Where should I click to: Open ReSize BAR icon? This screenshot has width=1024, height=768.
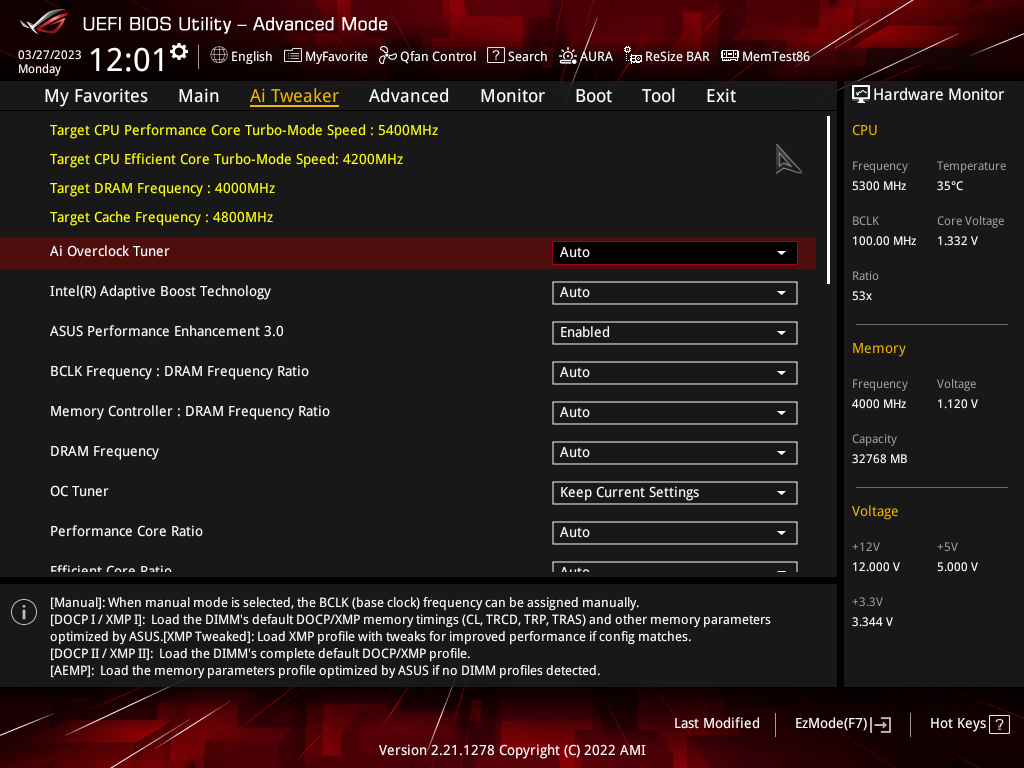click(x=632, y=56)
